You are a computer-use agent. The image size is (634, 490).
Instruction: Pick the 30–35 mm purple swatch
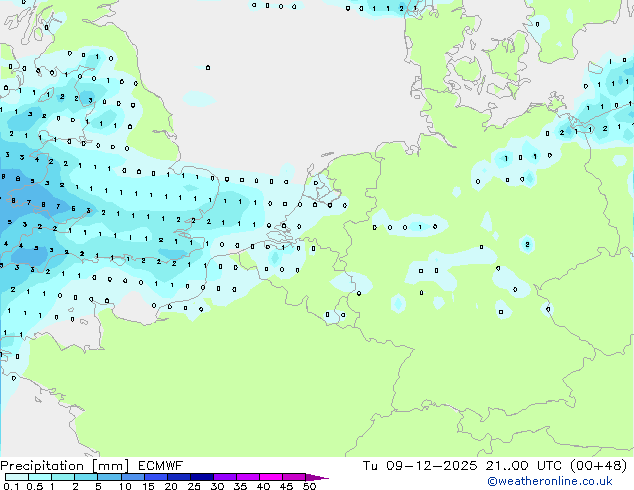[x=224, y=477]
